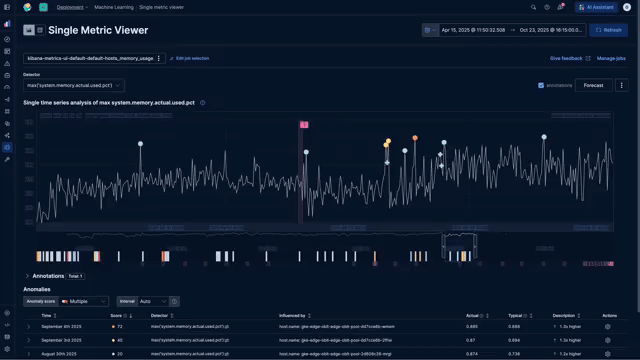
Task: Select the pink annotation marker on chart
Action: click(x=304, y=124)
